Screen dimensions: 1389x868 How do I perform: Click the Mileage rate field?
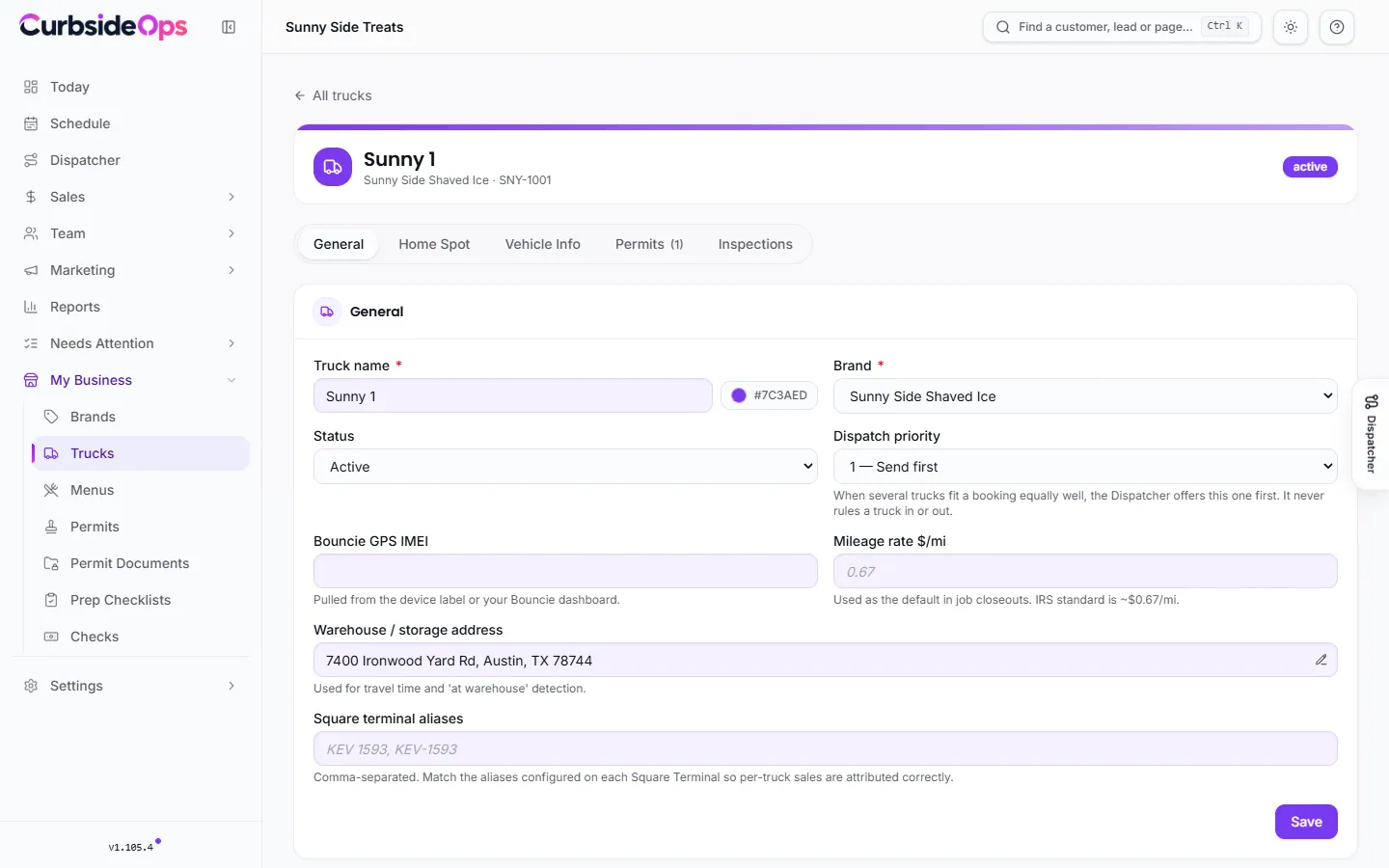1085,571
